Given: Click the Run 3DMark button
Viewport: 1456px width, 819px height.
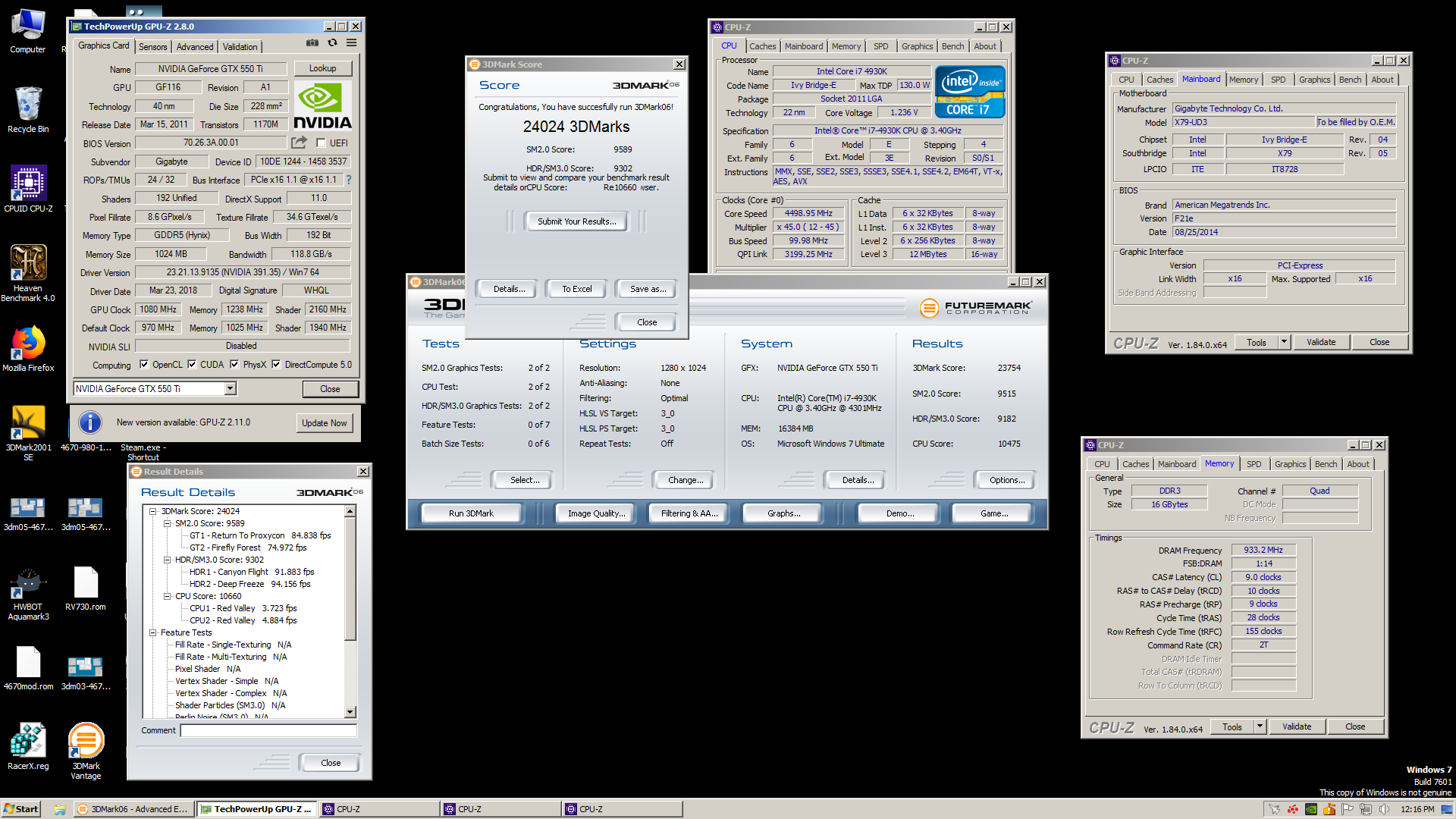Looking at the screenshot, I should pyautogui.click(x=471, y=513).
